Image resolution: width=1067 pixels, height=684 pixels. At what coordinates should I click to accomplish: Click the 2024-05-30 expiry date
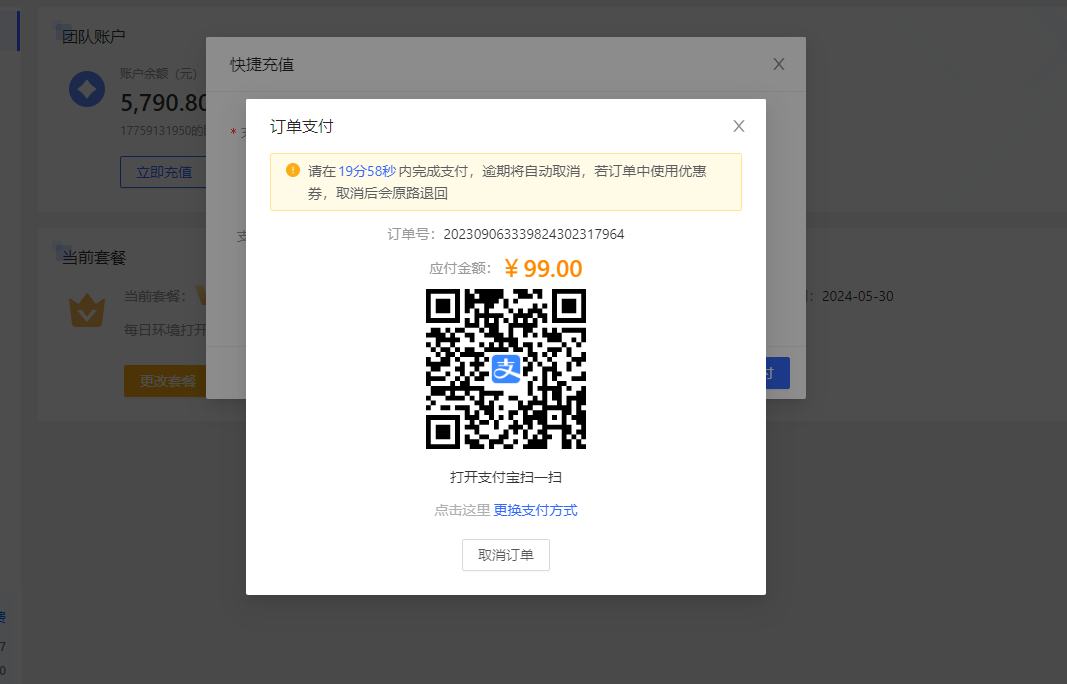pos(857,296)
